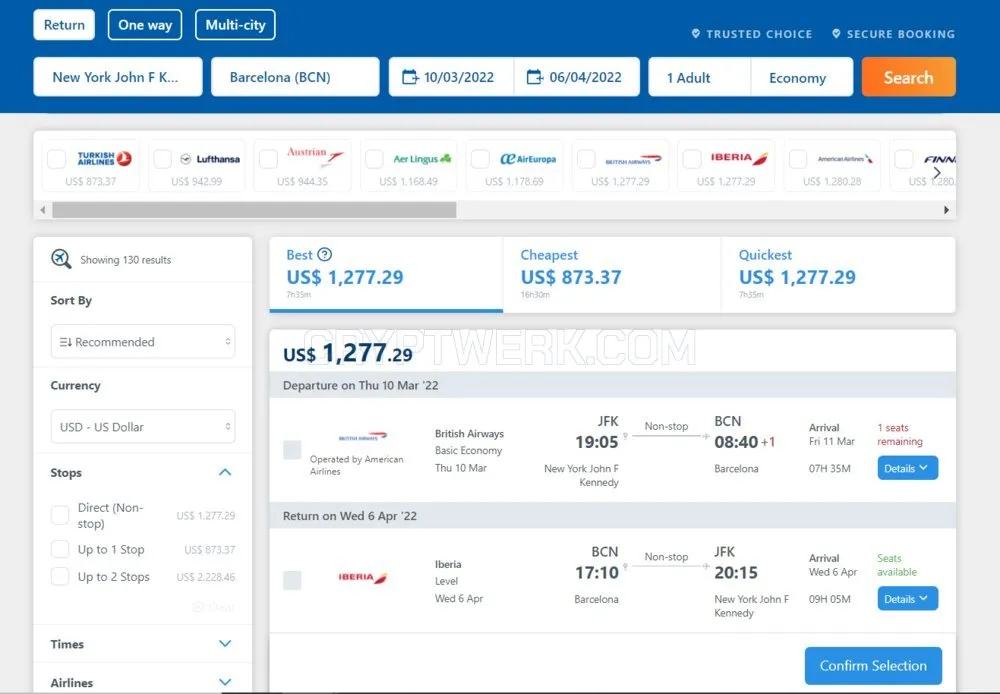
Task: Click the Iberia logo in carousel
Action: click(739, 158)
